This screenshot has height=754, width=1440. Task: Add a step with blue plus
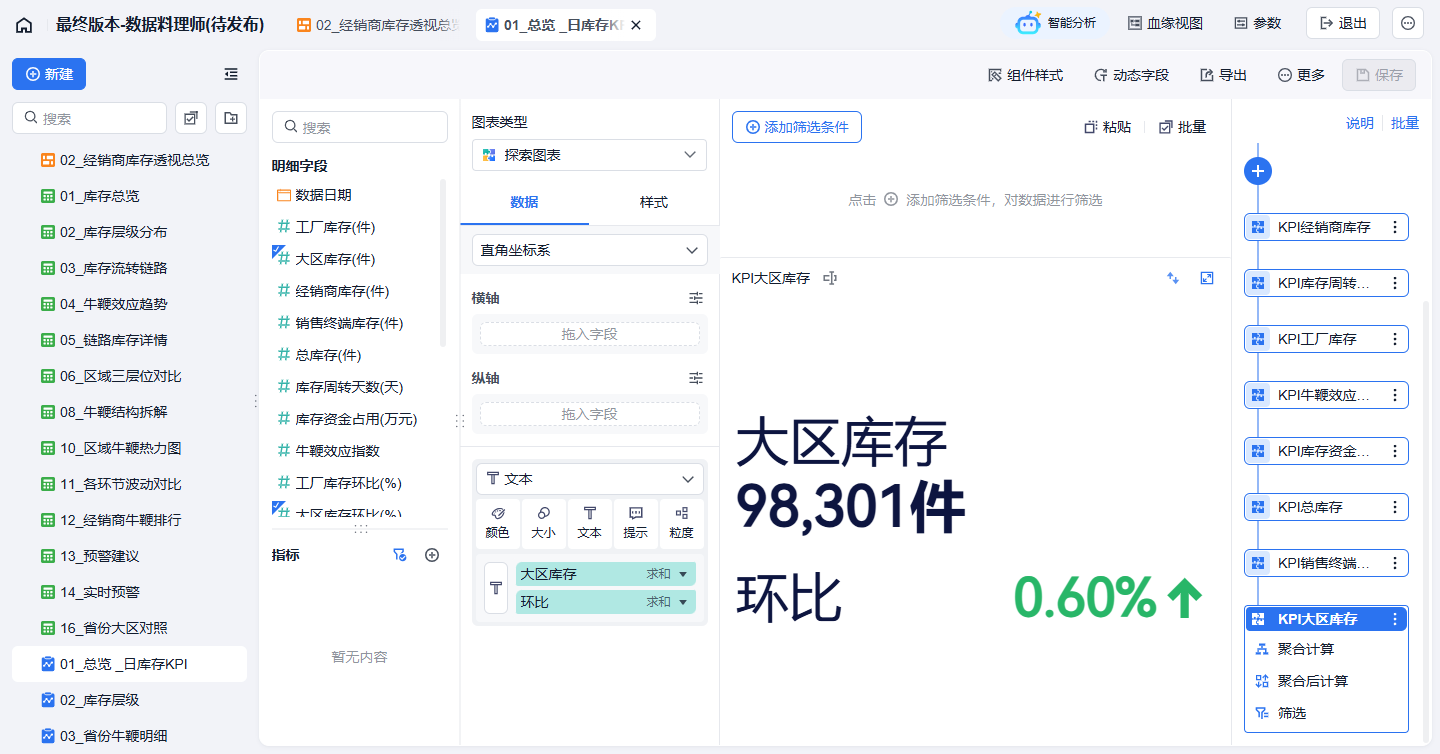click(1258, 171)
